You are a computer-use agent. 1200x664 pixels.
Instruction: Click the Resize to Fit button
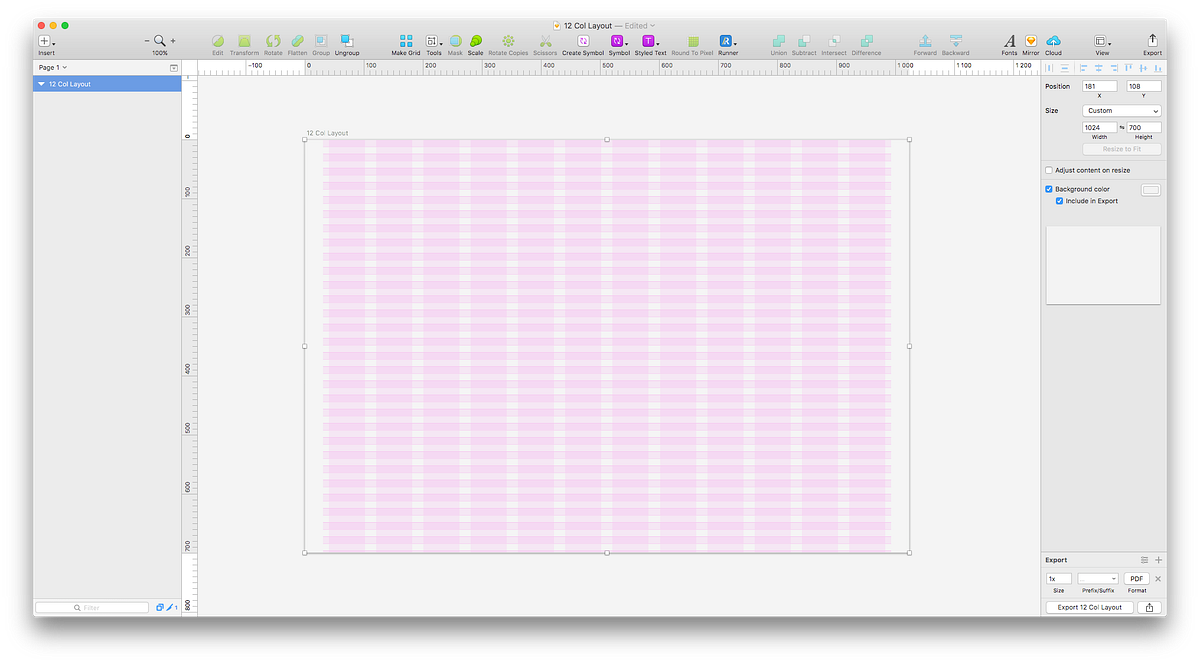(x=1121, y=149)
